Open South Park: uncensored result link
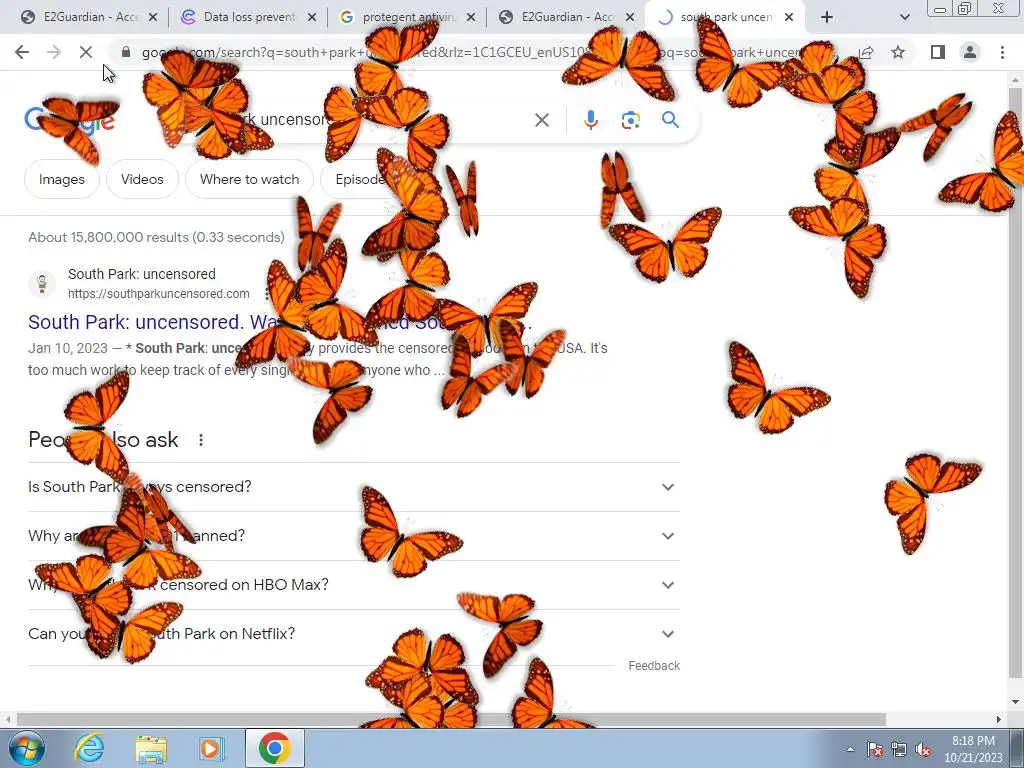The height and width of the screenshot is (768, 1024). (x=280, y=322)
